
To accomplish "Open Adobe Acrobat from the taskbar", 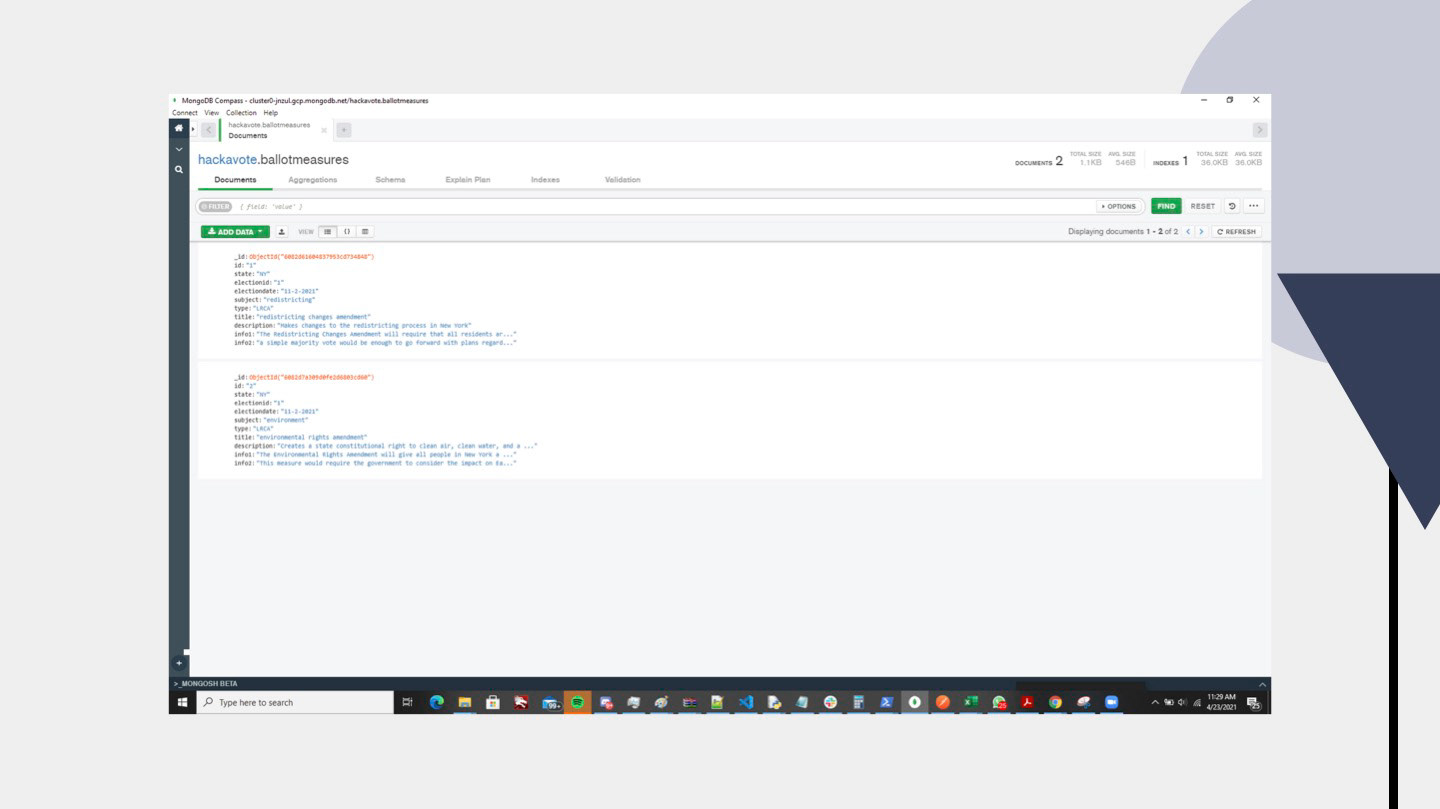I will coord(1026,703).
